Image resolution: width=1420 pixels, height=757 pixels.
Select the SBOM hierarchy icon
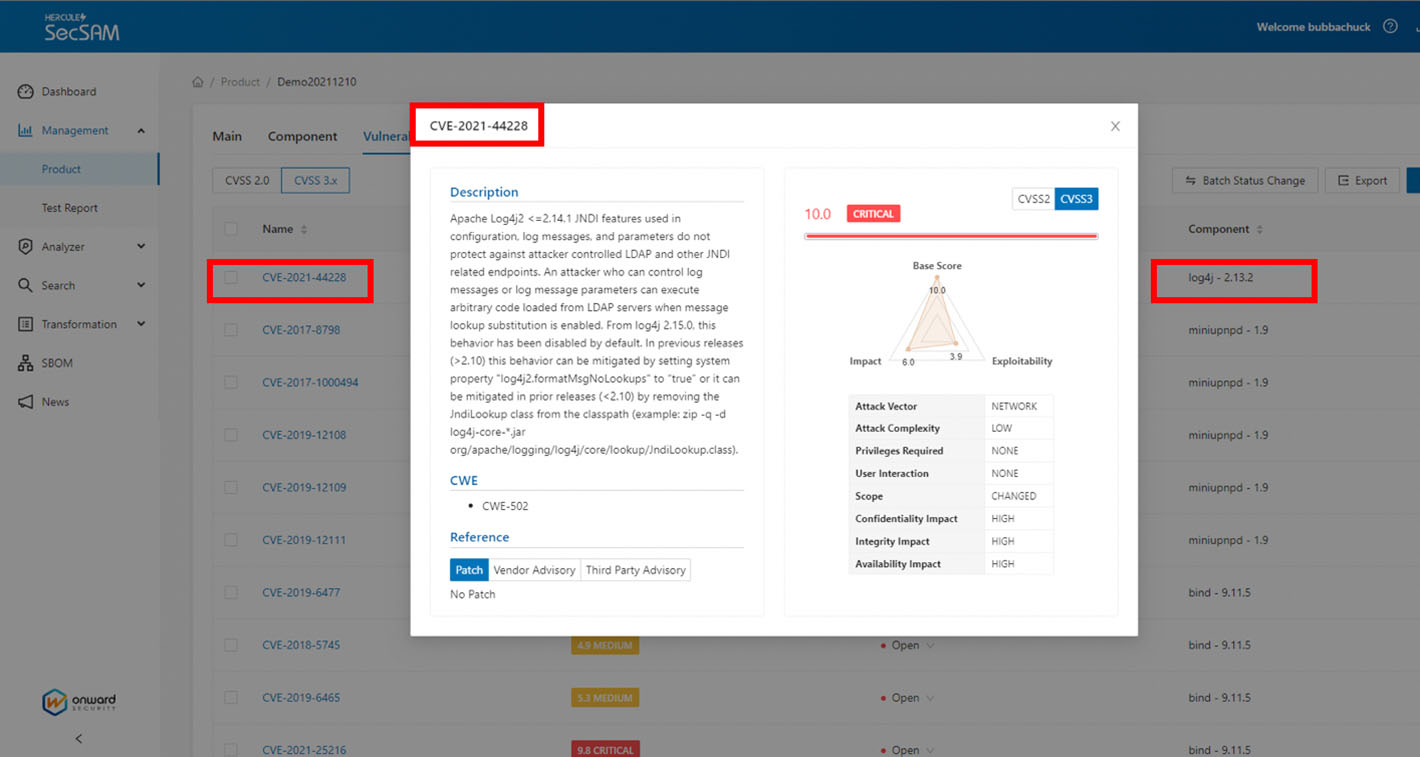[x=22, y=362]
